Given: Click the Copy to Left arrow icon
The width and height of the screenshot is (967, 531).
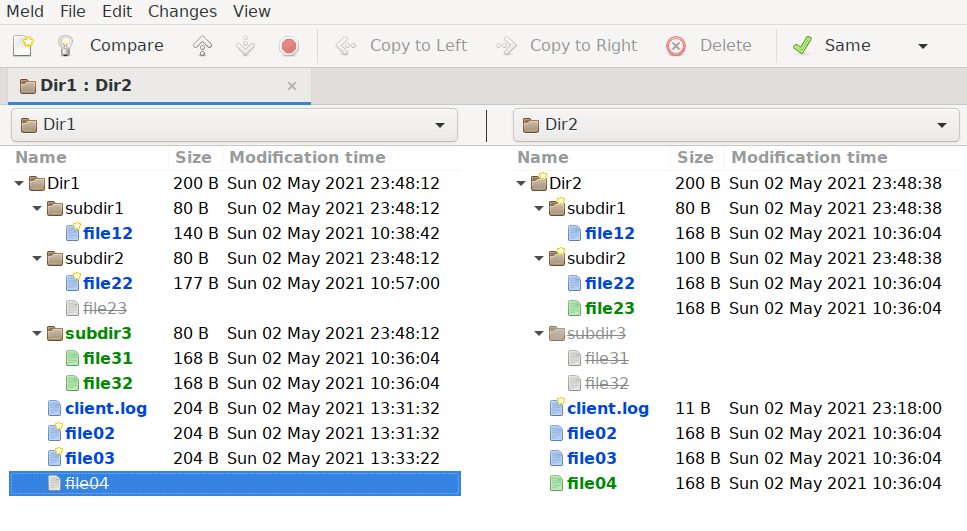Looking at the screenshot, I should coord(346,46).
